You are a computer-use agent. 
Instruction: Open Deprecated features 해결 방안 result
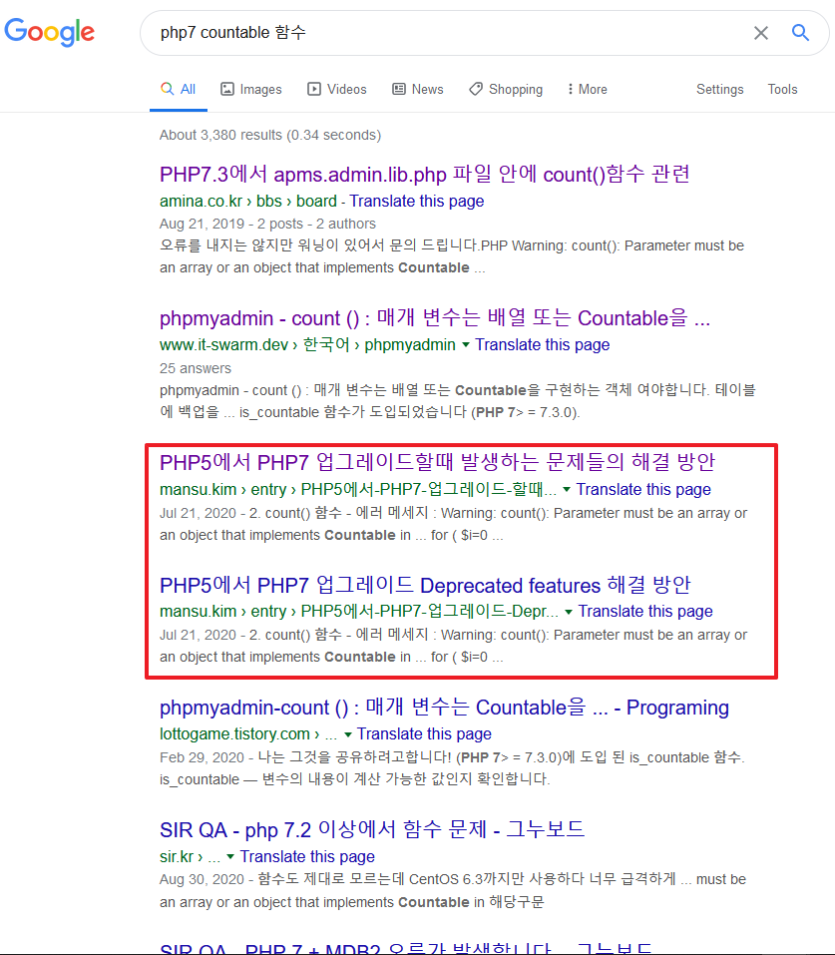coord(425,585)
